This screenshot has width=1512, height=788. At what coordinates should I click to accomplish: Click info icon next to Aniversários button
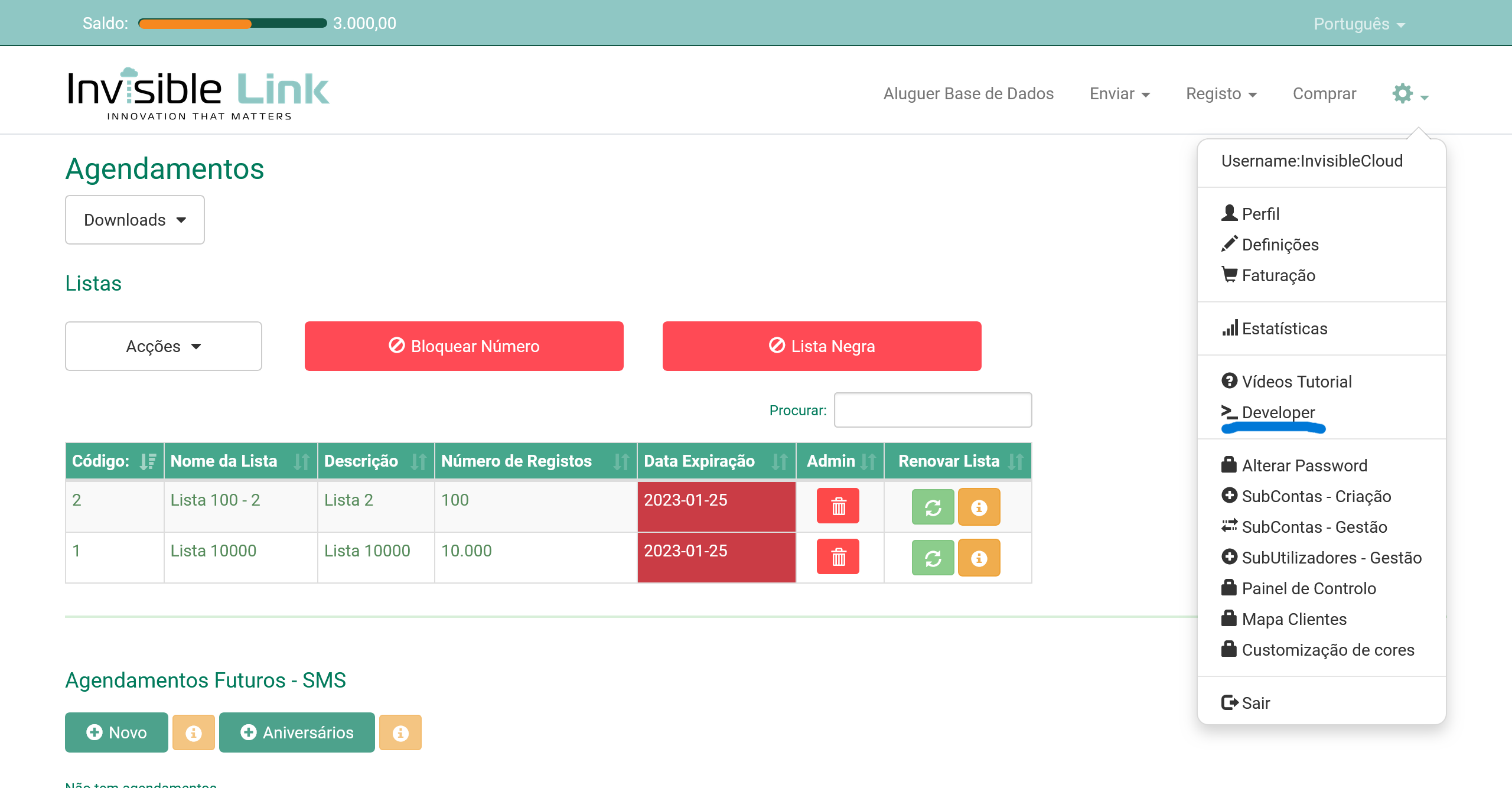[x=400, y=732]
